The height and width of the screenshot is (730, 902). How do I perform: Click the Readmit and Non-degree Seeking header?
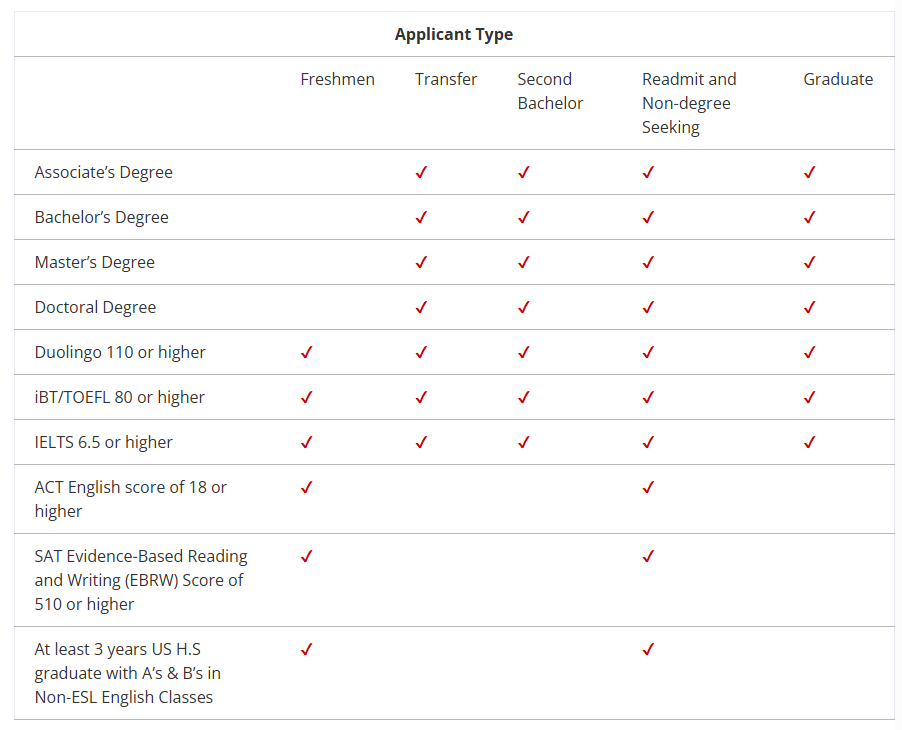click(689, 103)
